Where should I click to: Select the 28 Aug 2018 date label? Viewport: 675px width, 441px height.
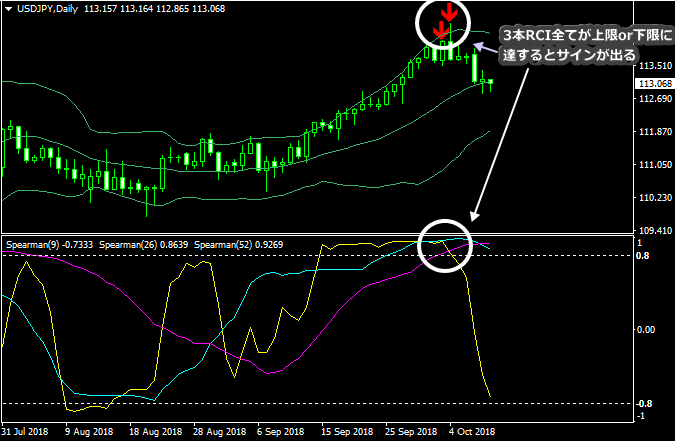[x=220, y=432]
